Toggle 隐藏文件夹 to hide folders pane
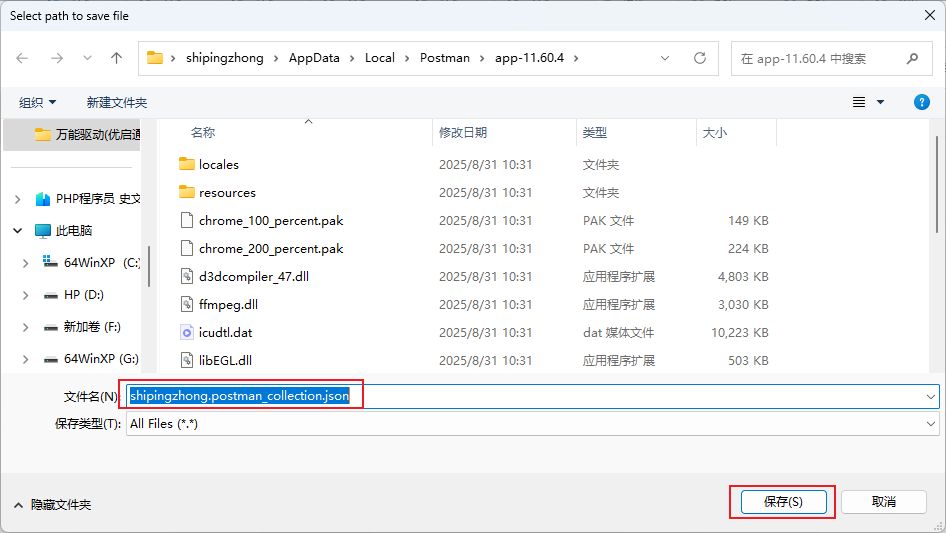Viewport: 946px width, 533px height. (x=52, y=505)
